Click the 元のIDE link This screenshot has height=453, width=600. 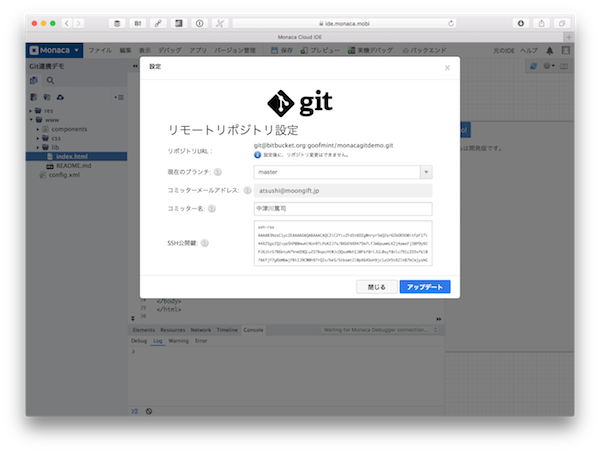coord(504,51)
